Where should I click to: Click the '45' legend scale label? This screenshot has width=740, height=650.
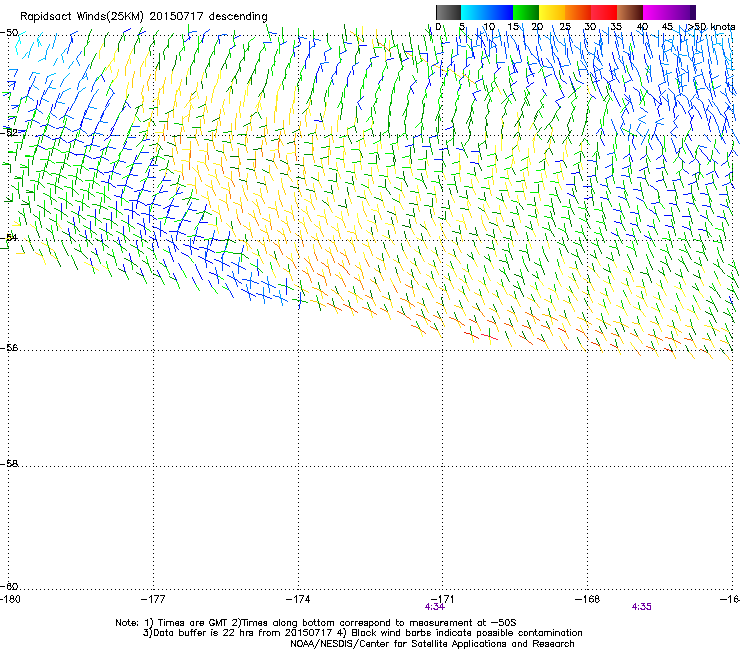(667, 27)
